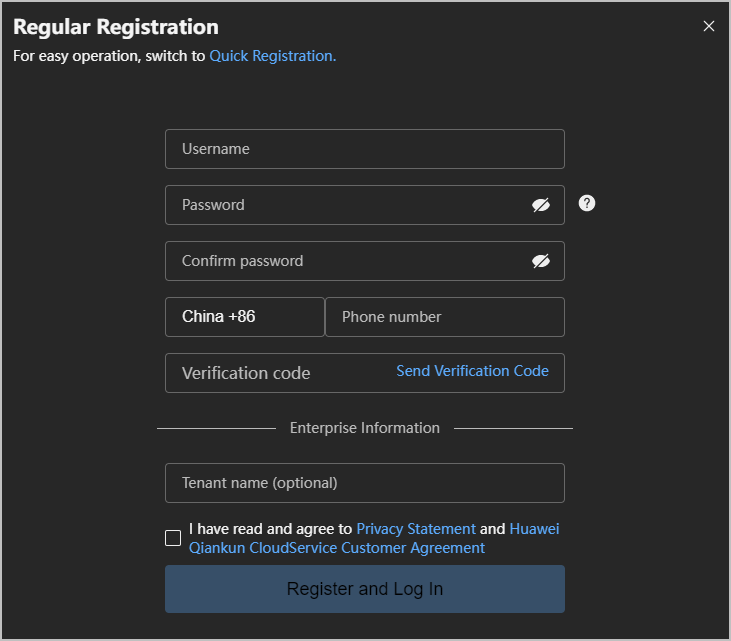Image resolution: width=731 pixels, height=641 pixels.
Task: Focus the Username input field
Action: [x=365, y=149]
